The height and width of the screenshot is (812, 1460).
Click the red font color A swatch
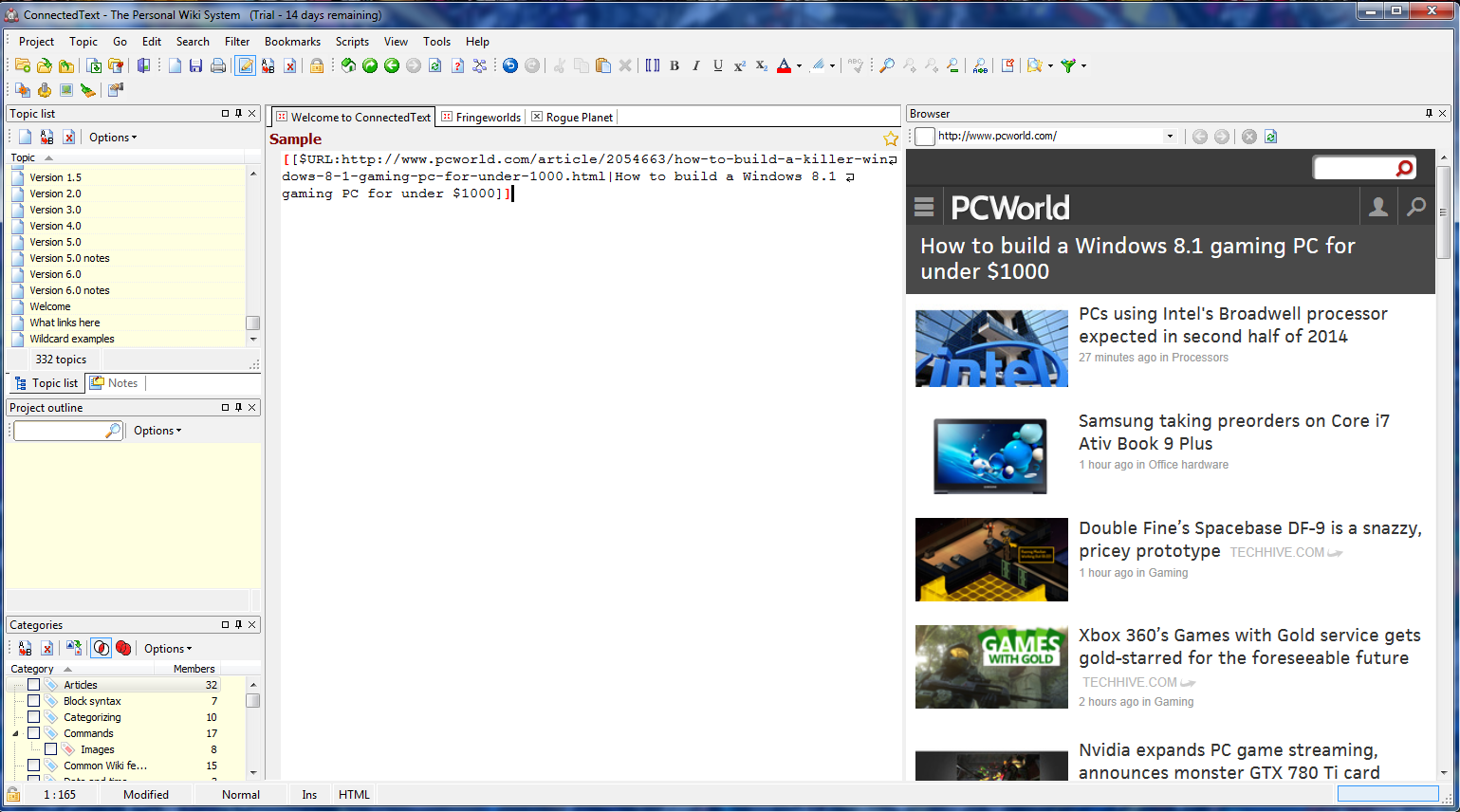784,65
